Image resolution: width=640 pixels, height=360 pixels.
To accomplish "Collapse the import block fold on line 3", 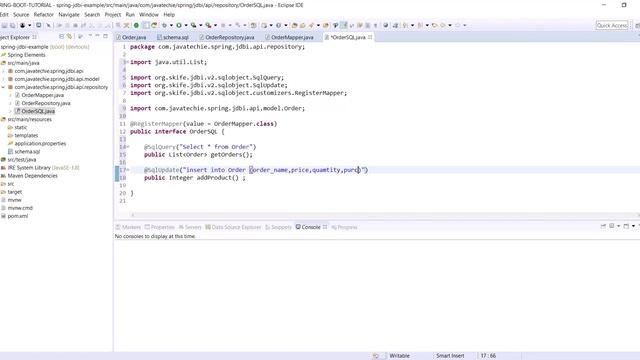I will pos(127,62).
